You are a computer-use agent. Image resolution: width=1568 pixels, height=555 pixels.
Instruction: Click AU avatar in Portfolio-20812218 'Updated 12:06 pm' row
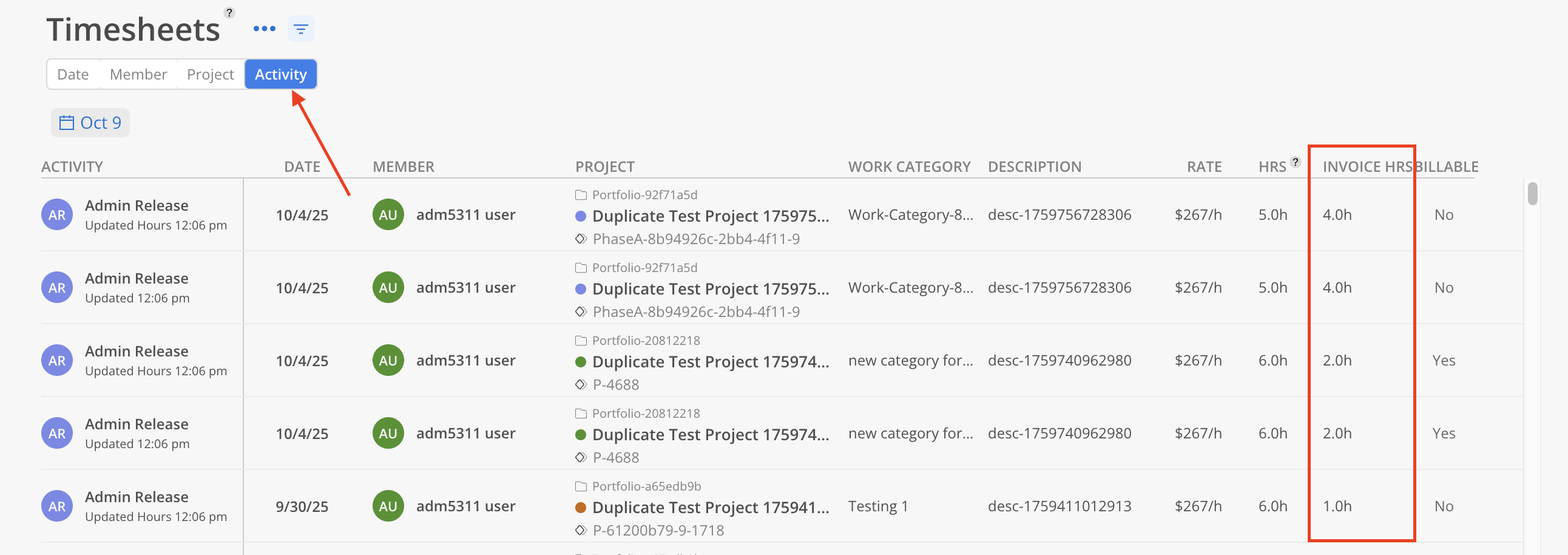(x=388, y=433)
